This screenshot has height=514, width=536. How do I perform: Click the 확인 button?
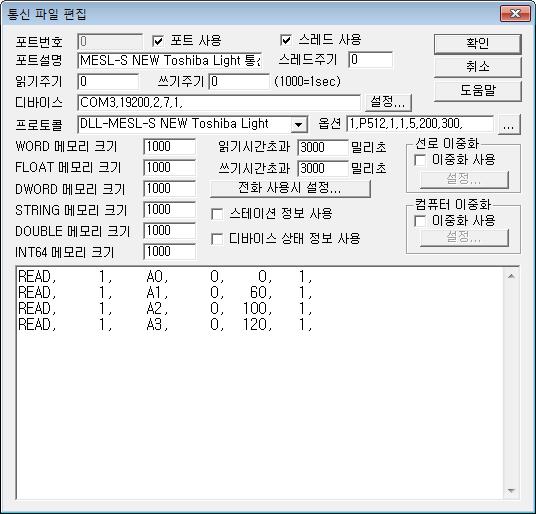tap(478, 44)
